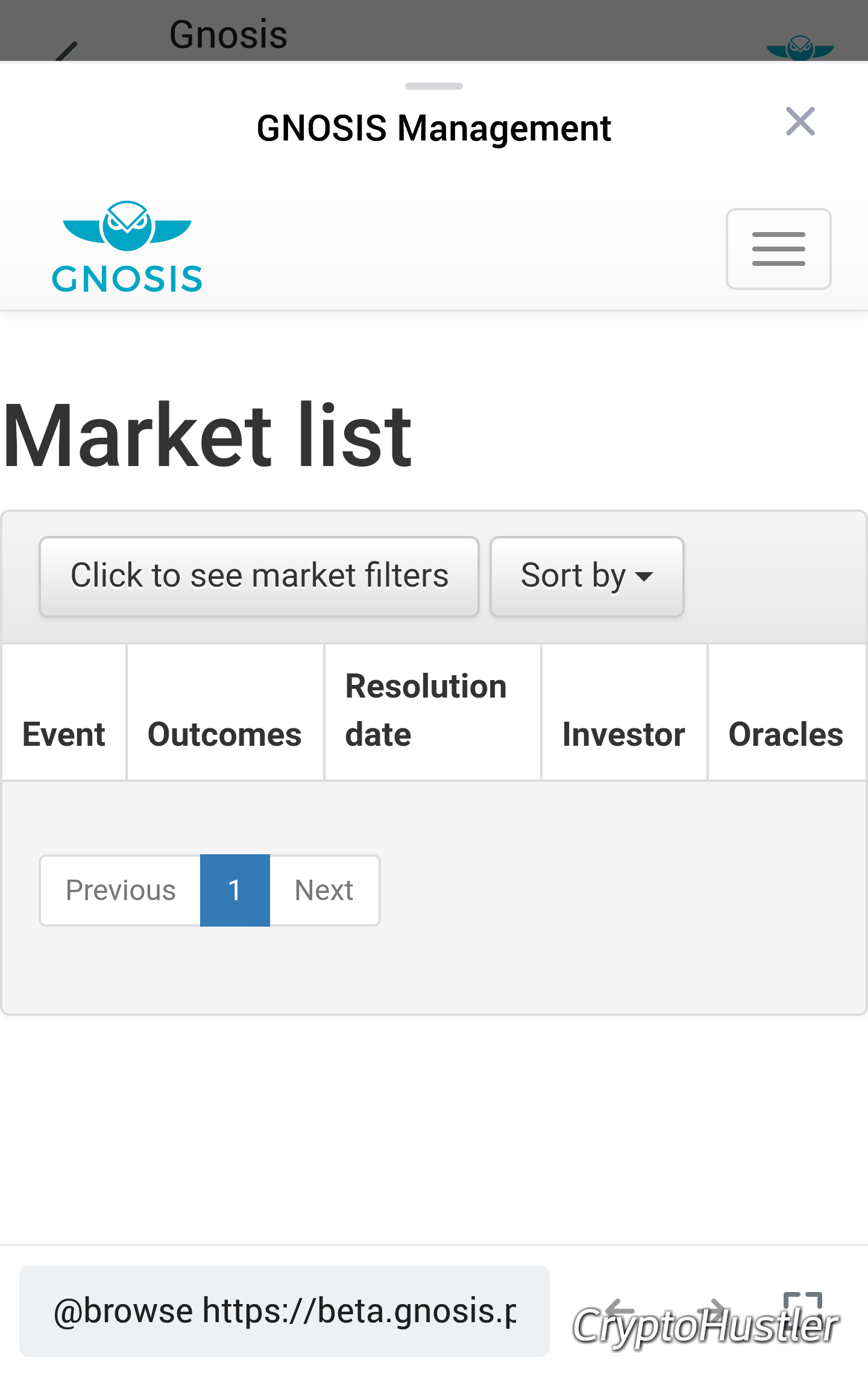Click the Event column header
Screen dimensions: 868x1374
point(64,734)
